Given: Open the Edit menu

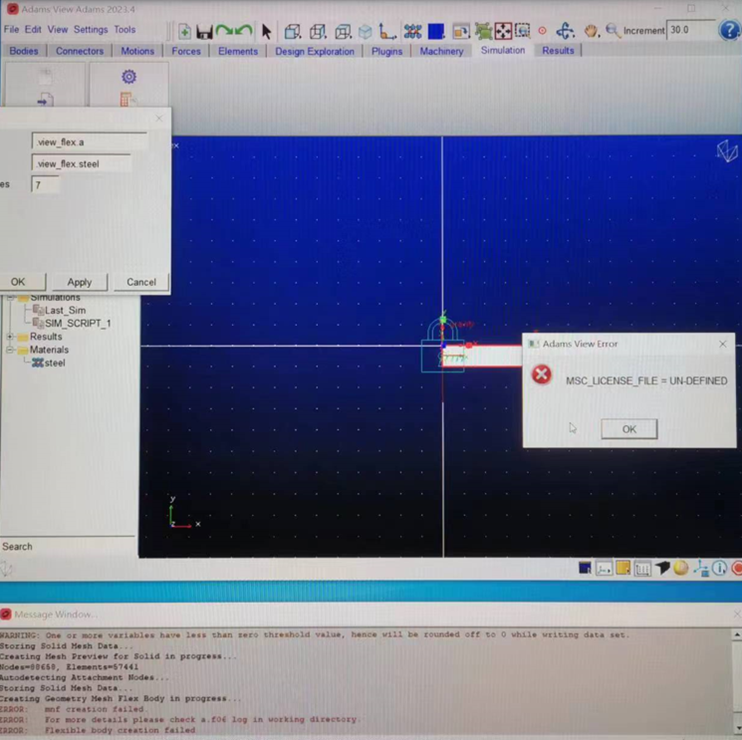Looking at the screenshot, I should pyautogui.click(x=33, y=29).
